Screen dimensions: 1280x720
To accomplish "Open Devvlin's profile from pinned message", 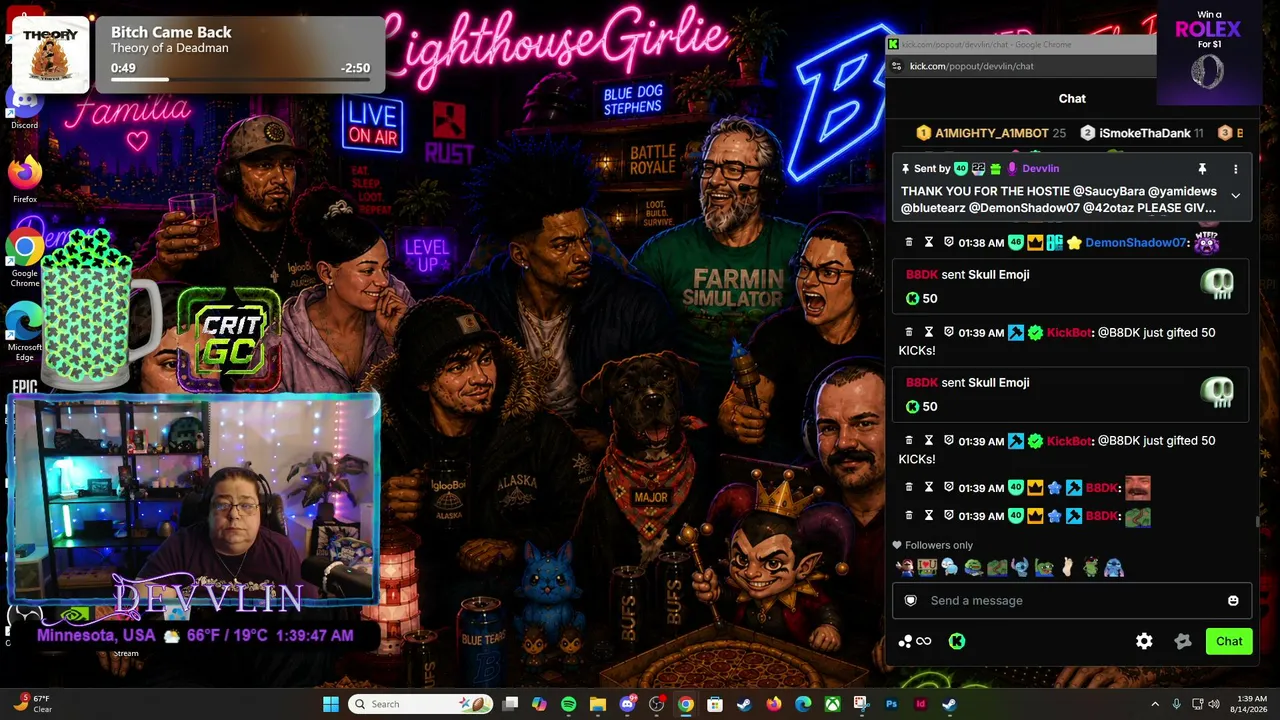I will point(1040,169).
